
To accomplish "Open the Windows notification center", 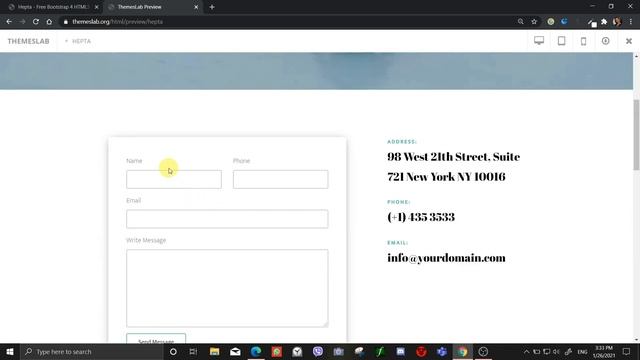I will pyautogui.click(x=627, y=351).
